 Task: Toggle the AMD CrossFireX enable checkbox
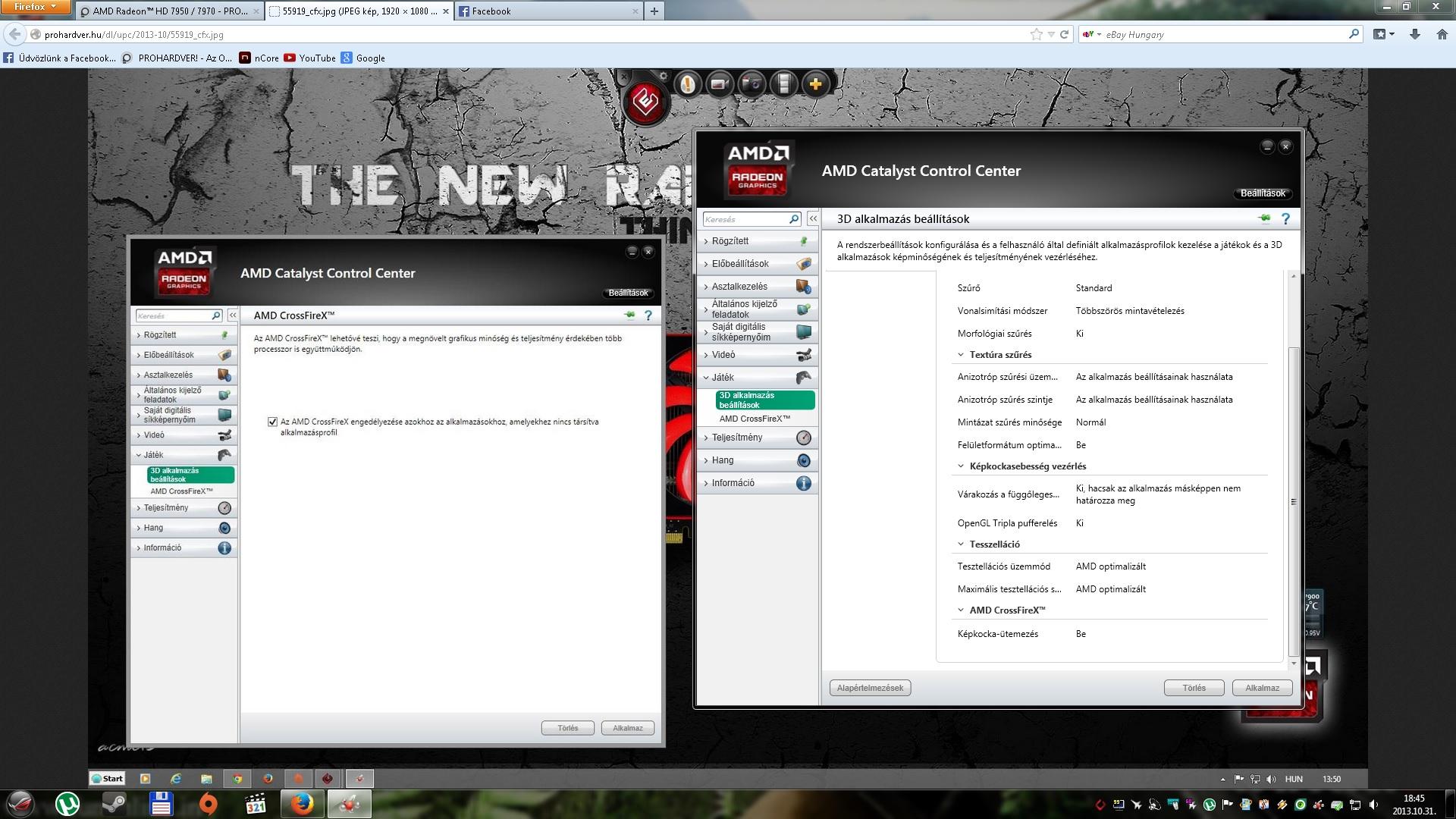[x=272, y=422]
